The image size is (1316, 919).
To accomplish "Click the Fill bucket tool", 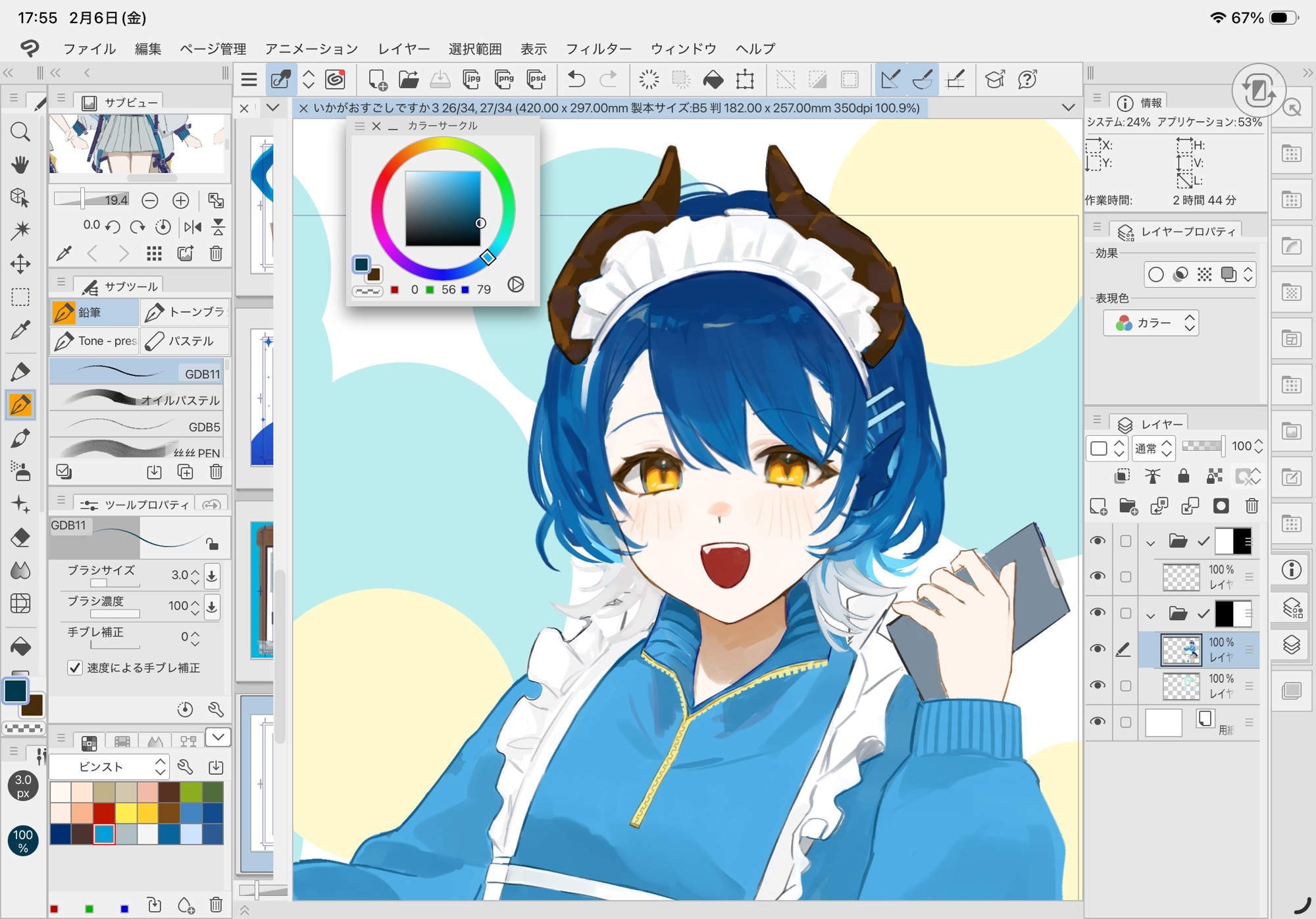I will pos(20,646).
